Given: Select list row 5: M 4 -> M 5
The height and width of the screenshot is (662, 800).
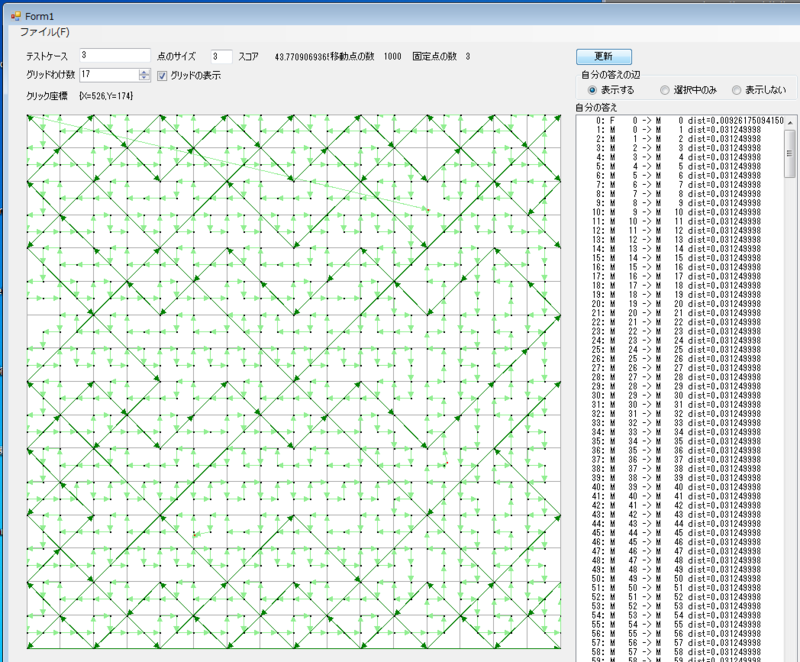Looking at the screenshot, I should (x=681, y=166).
